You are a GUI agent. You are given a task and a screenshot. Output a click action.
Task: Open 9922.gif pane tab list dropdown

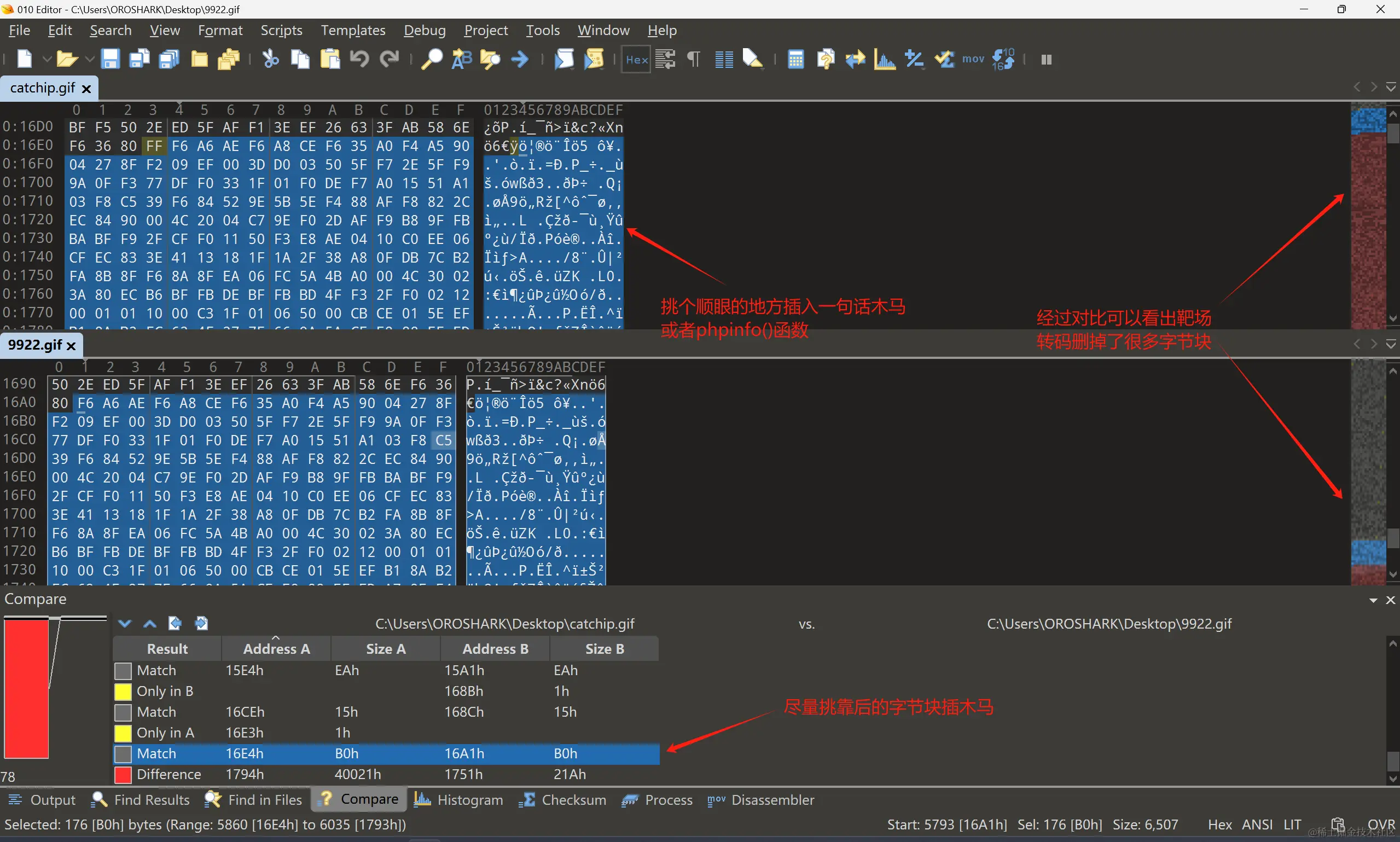click(1391, 344)
